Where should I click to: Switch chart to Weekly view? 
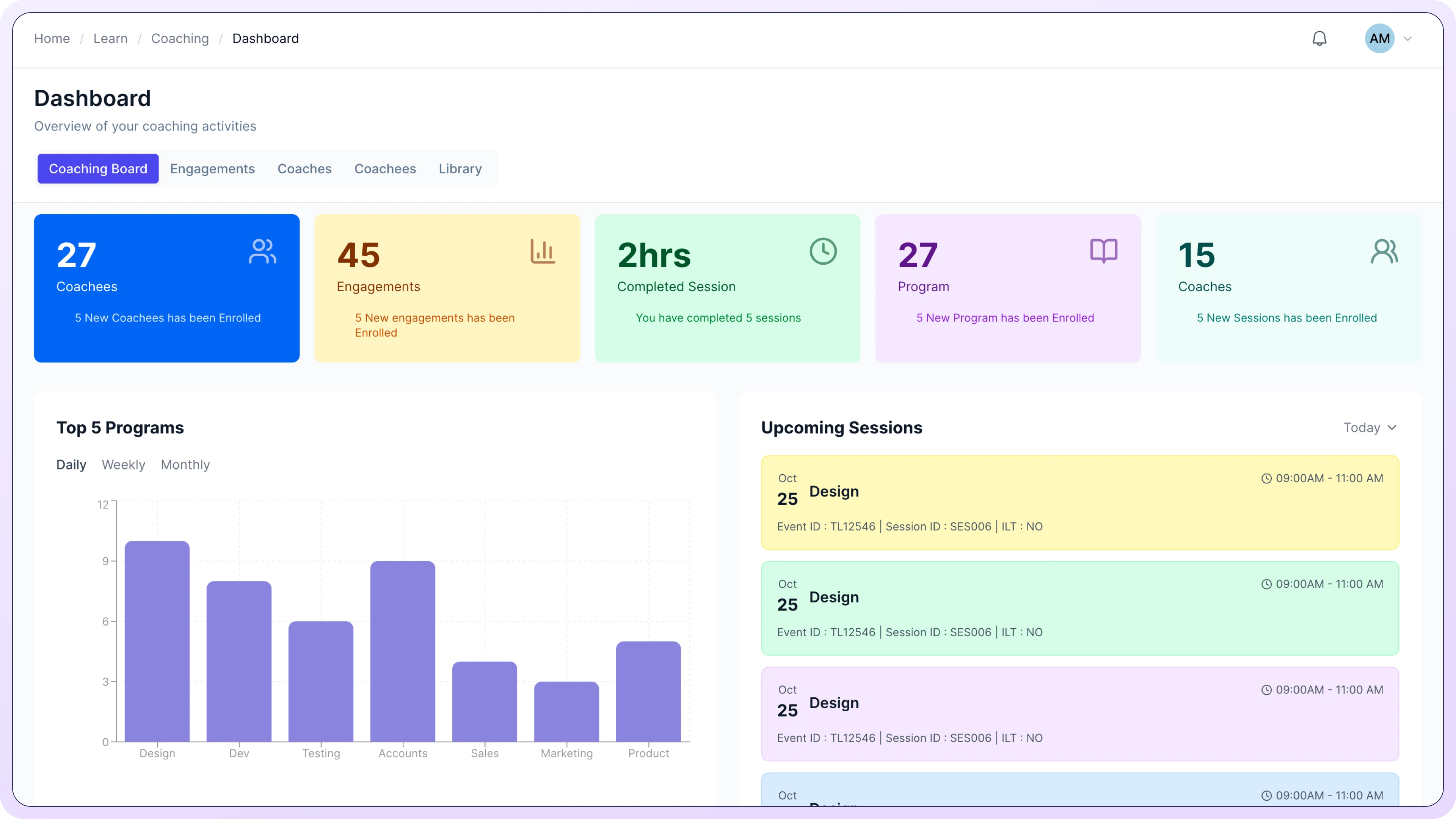pos(123,464)
